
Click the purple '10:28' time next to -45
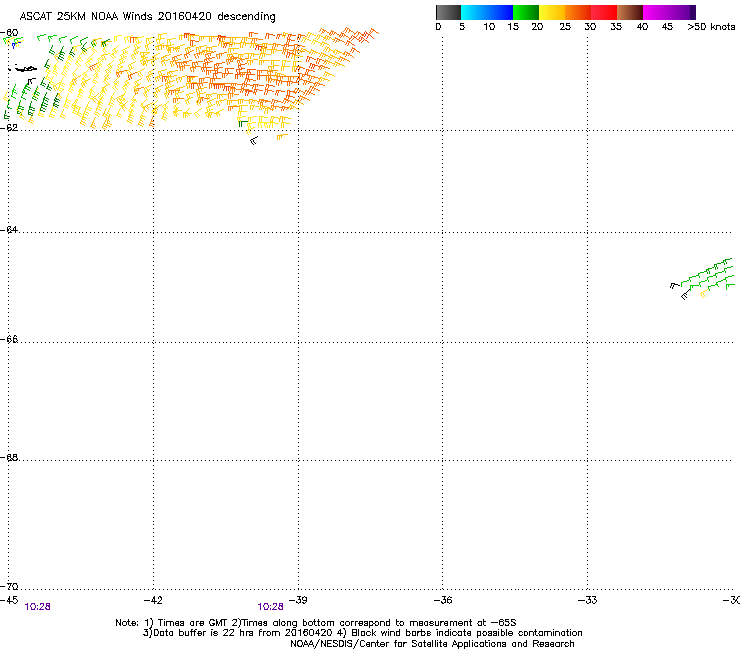(37, 607)
